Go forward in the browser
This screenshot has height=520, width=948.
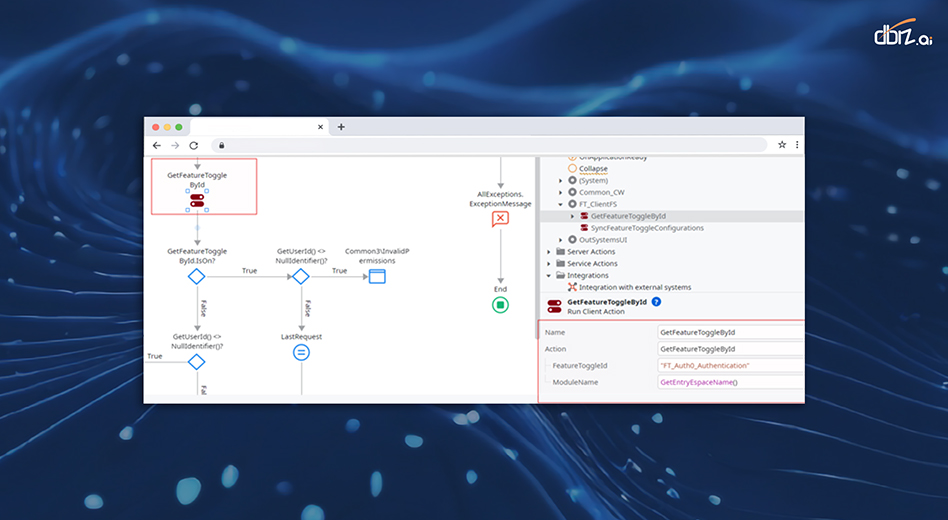pyautogui.click(x=175, y=145)
